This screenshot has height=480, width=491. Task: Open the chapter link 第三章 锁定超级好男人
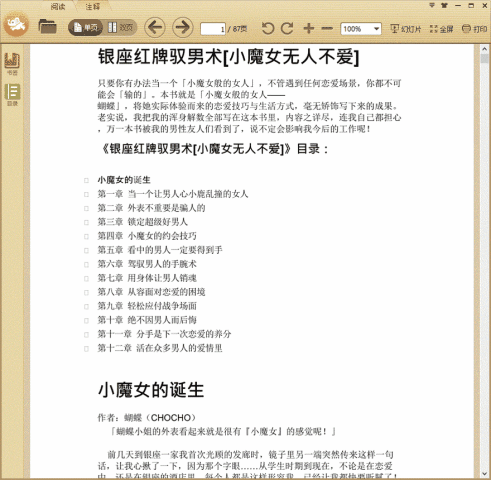pyautogui.click(x=142, y=222)
